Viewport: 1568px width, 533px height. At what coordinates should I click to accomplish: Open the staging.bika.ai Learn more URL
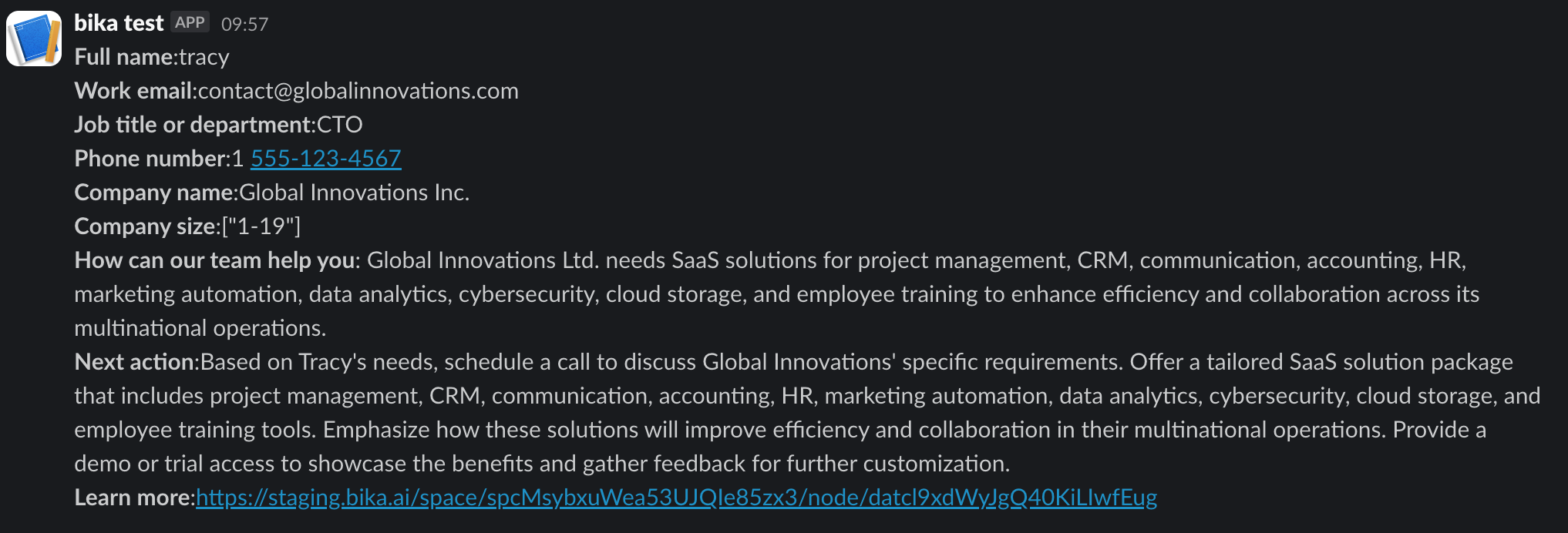tap(676, 498)
